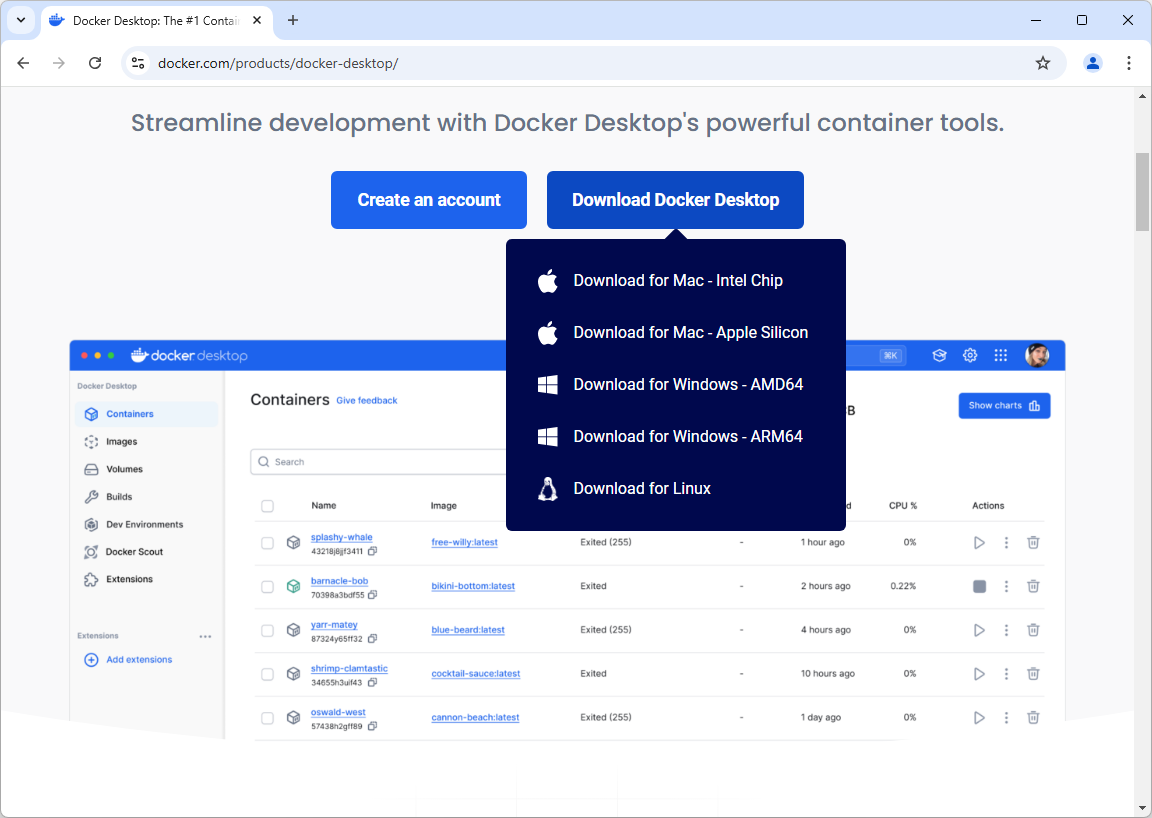Open more actions for shrimp-clamtastic row
Viewport: 1152px width, 818px height.
point(1006,674)
